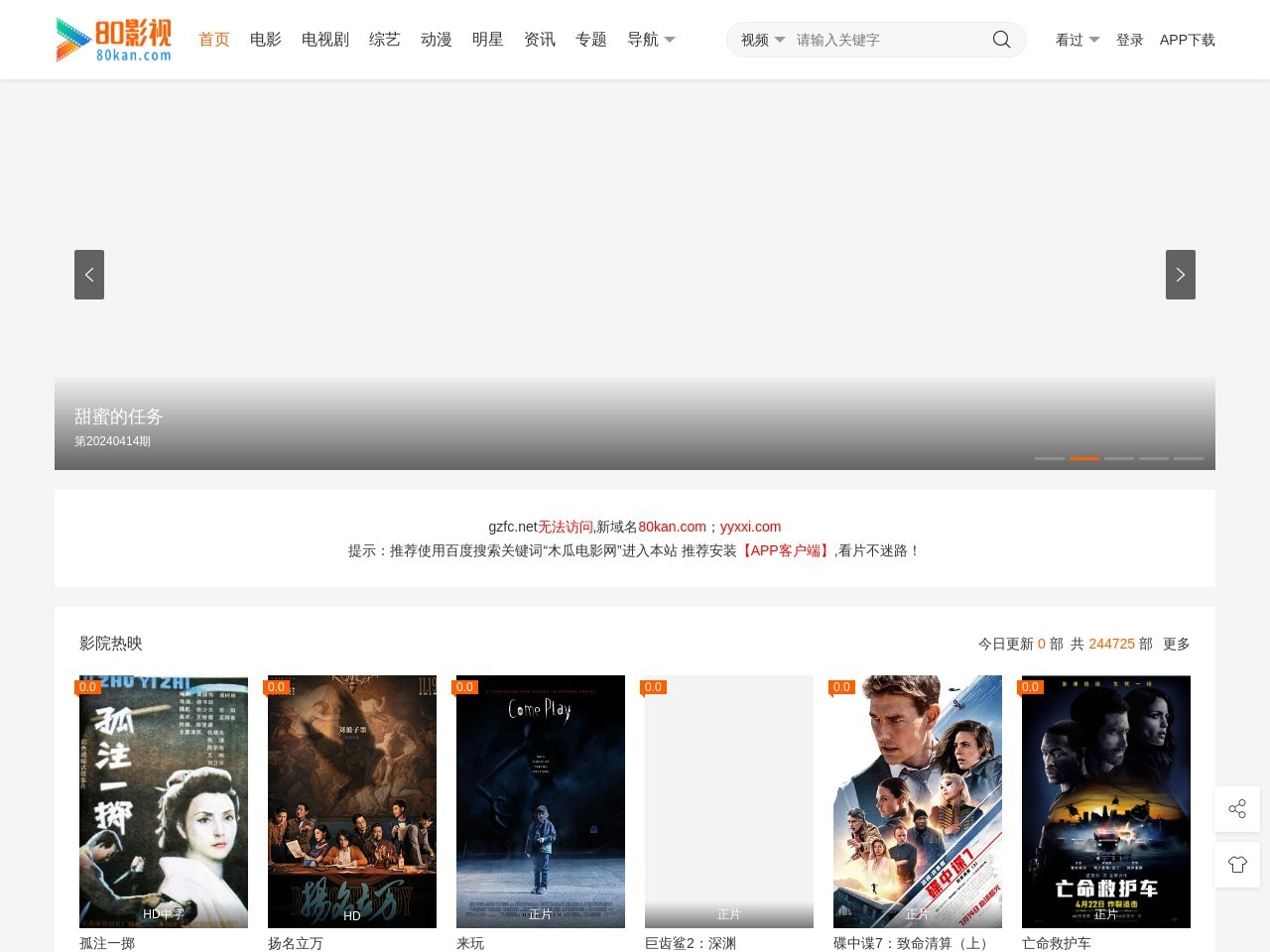Viewport: 1270px width, 952px height.
Task: Select the 动漫 navigation item
Action: click(x=437, y=40)
